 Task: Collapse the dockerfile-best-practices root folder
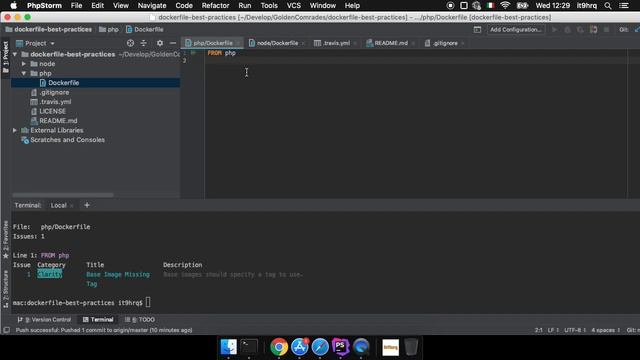15,54
